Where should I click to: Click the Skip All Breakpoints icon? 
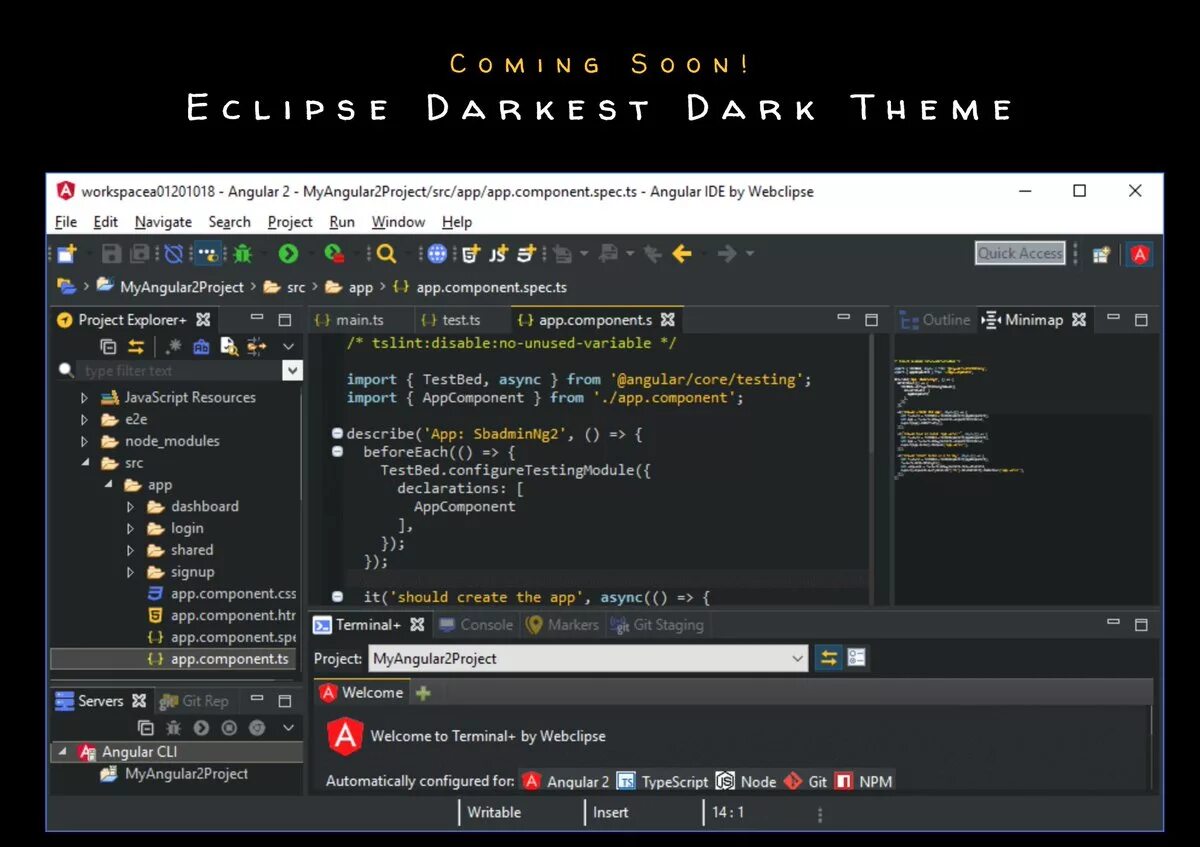point(174,254)
